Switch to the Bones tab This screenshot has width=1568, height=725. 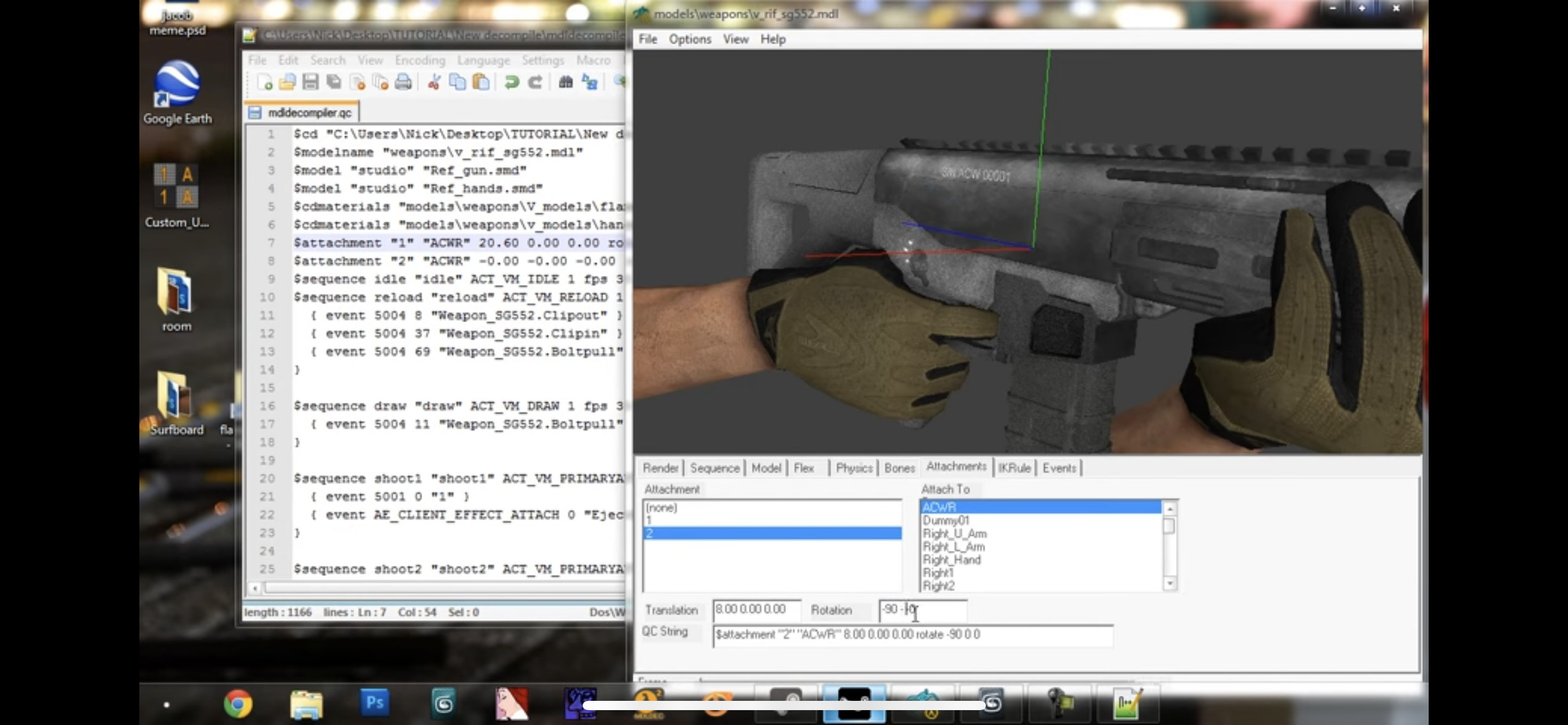(x=899, y=468)
